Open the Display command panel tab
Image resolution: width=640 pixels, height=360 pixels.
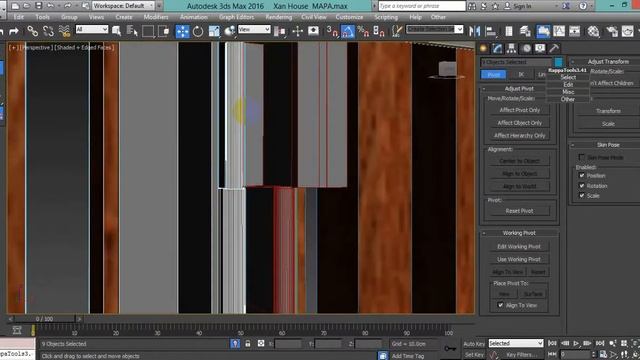coord(540,48)
